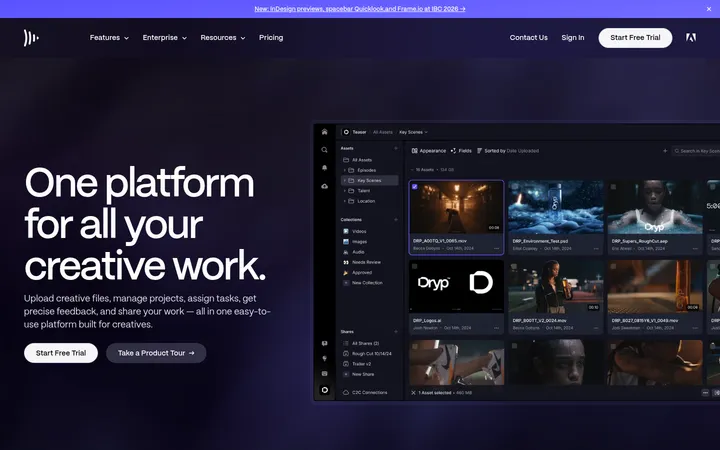Click the Sorted by icon
This screenshot has width=720, height=450.
click(x=479, y=151)
